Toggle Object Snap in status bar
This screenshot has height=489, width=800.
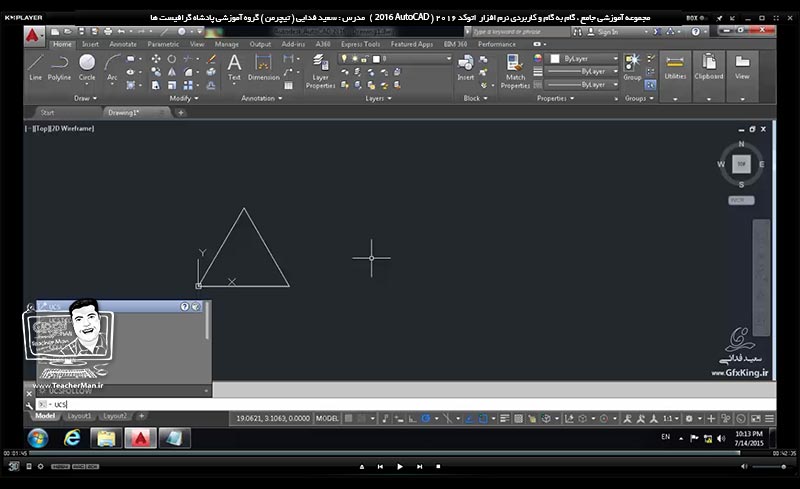483,419
